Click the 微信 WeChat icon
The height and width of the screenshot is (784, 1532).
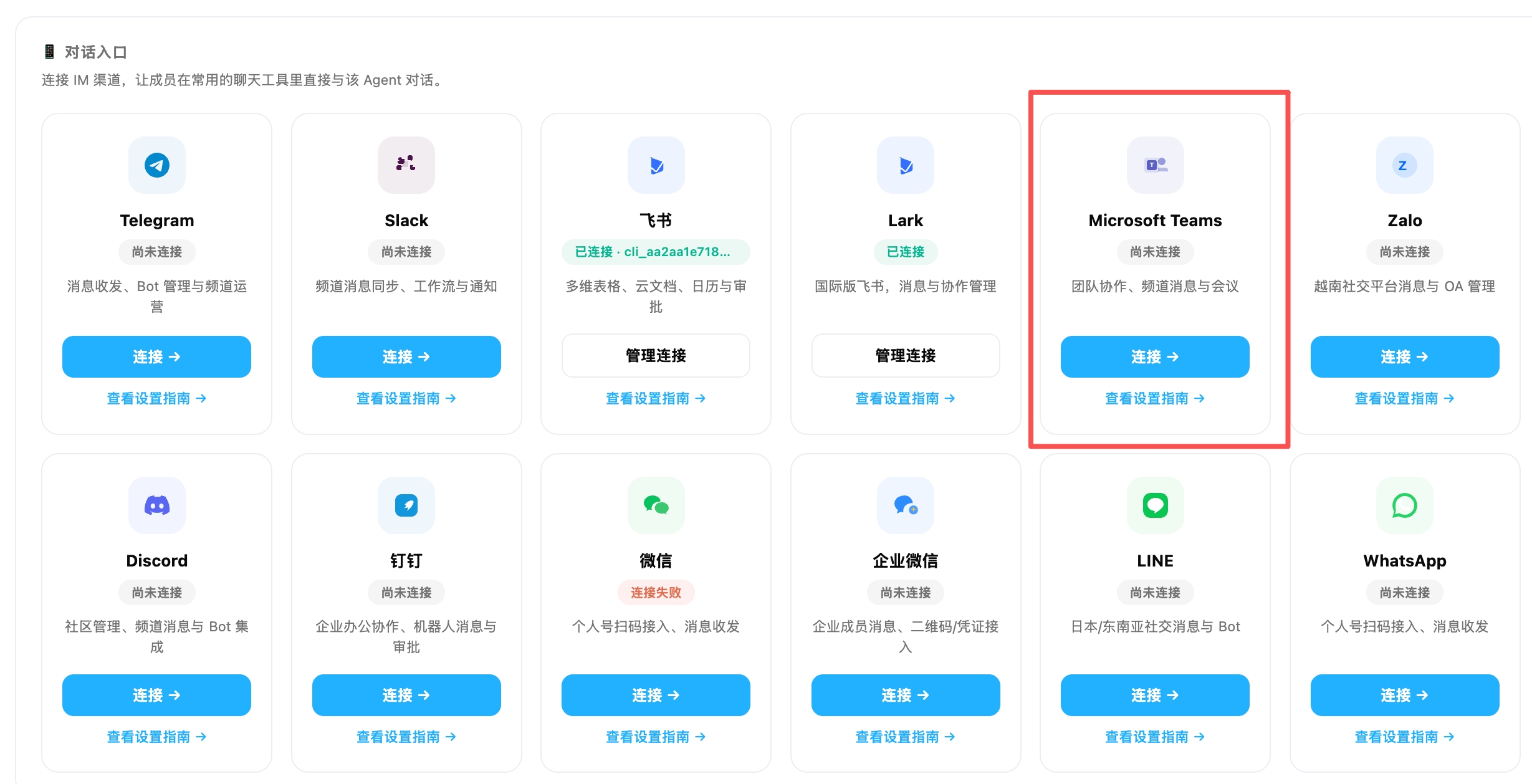656,505
